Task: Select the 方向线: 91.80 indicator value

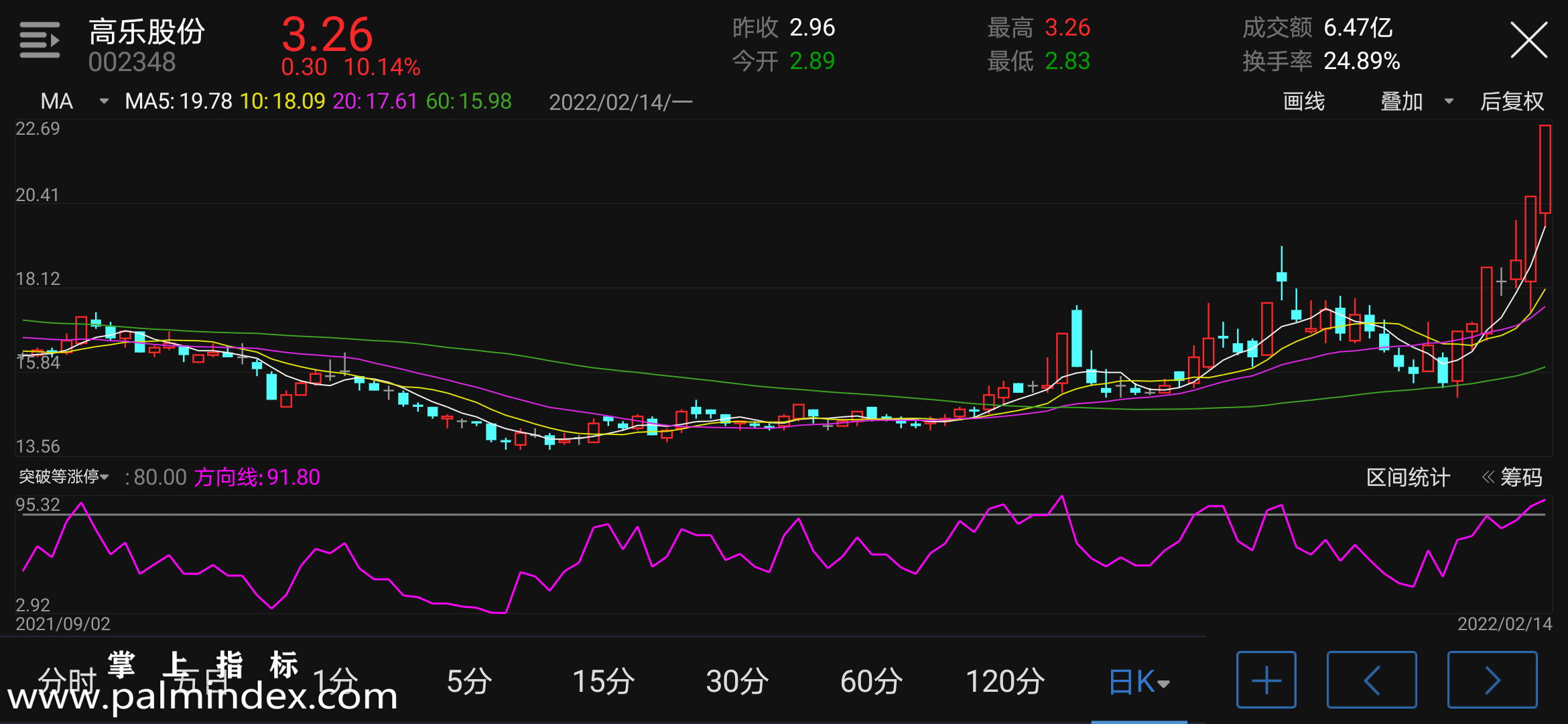Action: pos(257,477)
